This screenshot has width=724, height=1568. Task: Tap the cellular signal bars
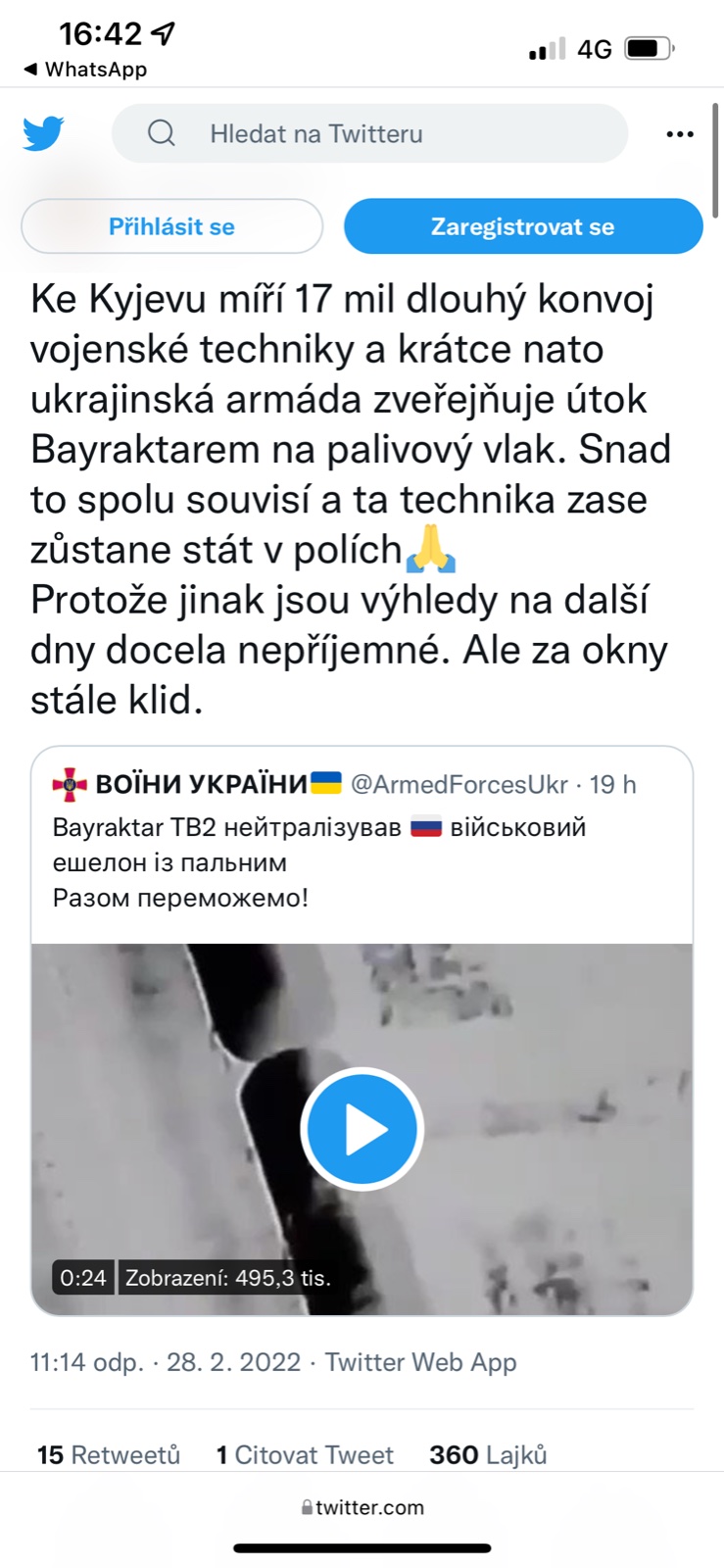click(x=547, y=49)
